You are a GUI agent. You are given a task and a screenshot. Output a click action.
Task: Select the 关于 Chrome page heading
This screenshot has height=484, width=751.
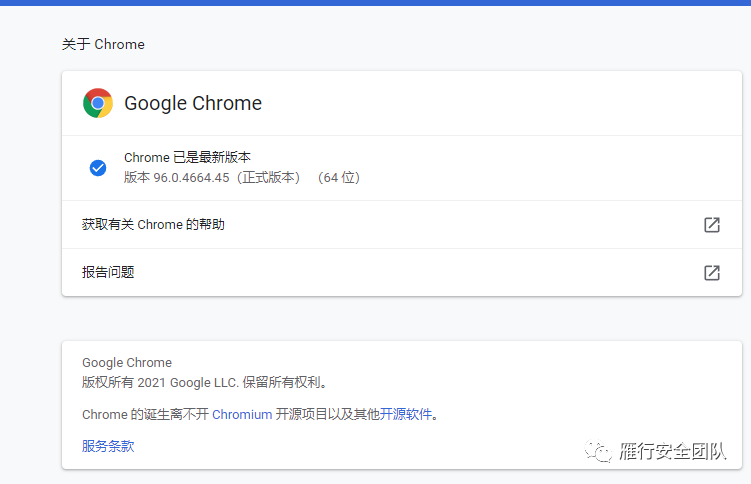point(103,44)
